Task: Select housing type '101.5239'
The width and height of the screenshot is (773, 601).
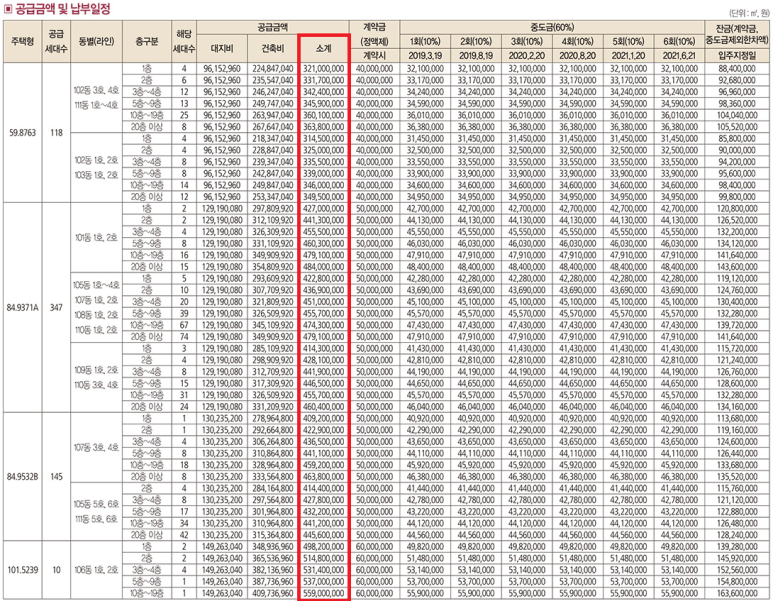Action: (23, 570)
